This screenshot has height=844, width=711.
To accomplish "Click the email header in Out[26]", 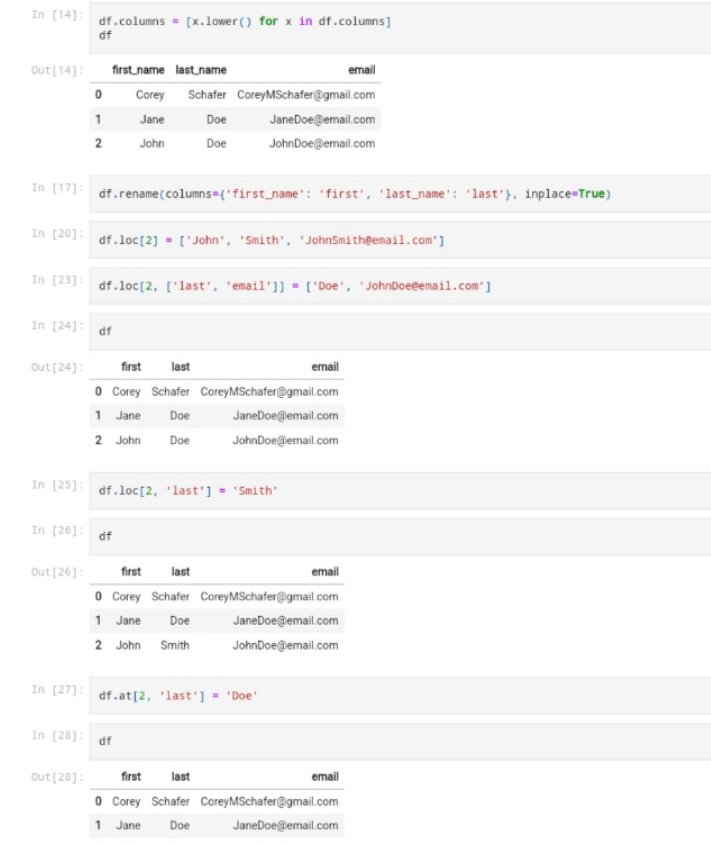I will pos(325,572).
